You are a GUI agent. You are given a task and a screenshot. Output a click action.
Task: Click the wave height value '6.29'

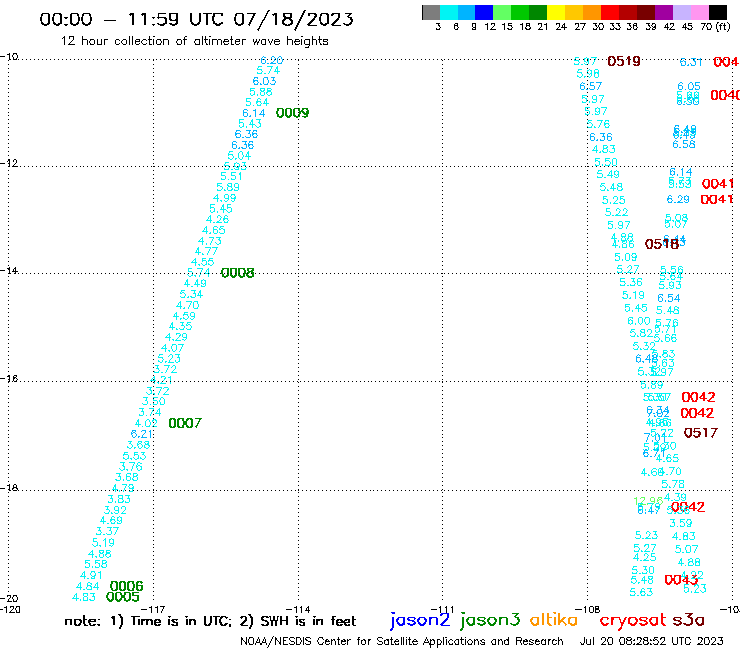pos(678,199)
